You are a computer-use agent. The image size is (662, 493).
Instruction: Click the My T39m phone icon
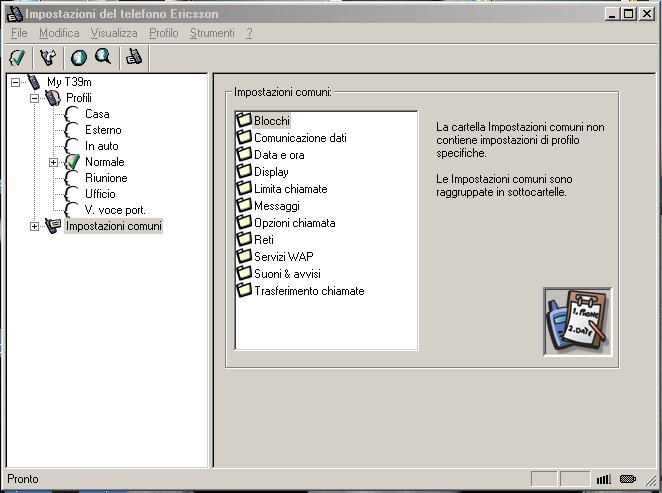pos(33,82)
